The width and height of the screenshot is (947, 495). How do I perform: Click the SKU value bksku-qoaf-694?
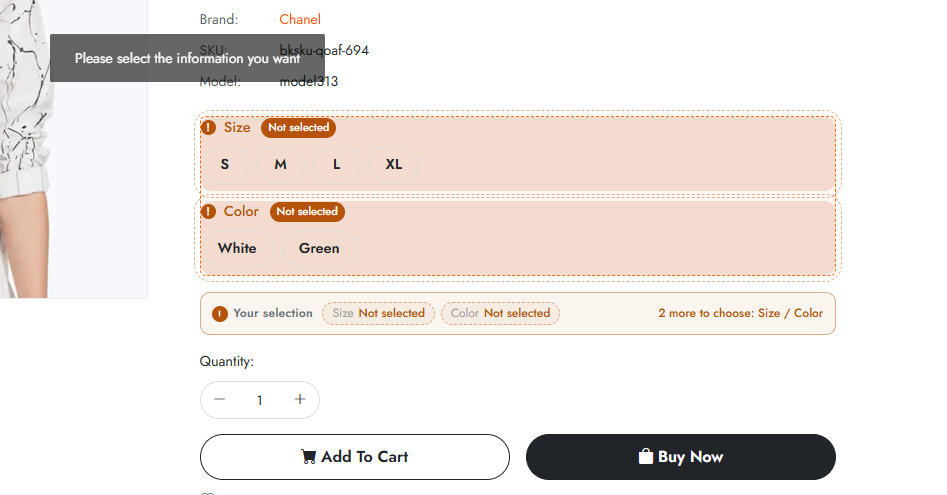coord(324,50)
